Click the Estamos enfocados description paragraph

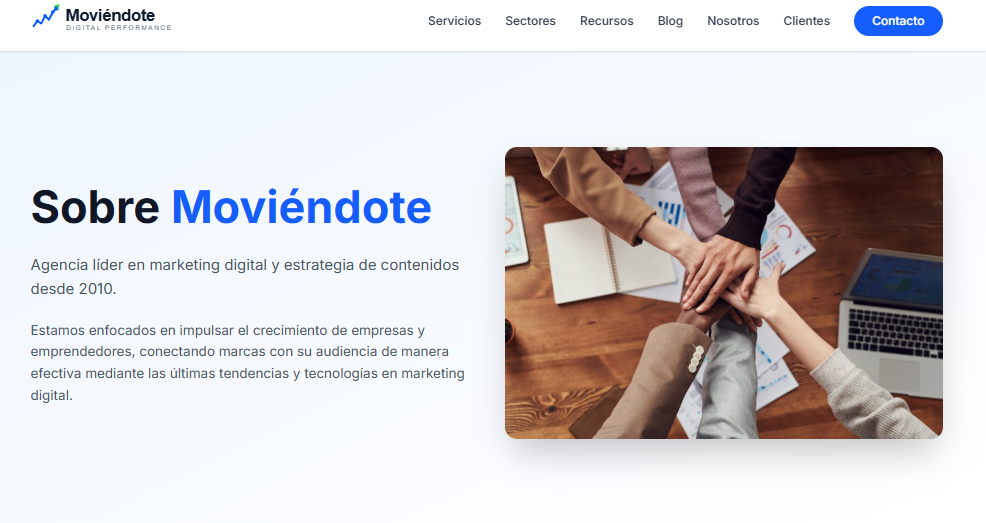pos(248,363)
